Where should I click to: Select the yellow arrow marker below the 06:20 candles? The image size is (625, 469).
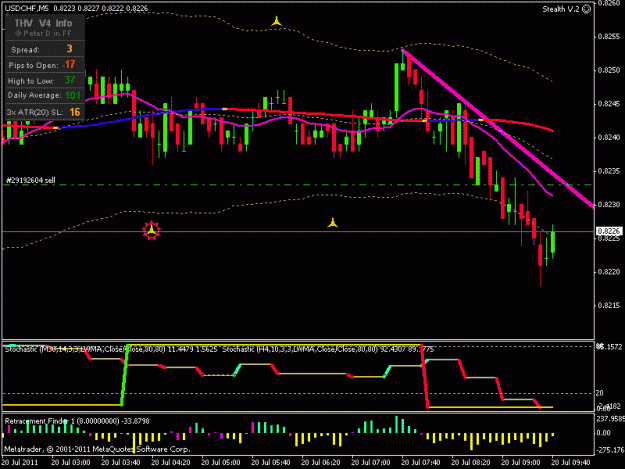[332, 222]
